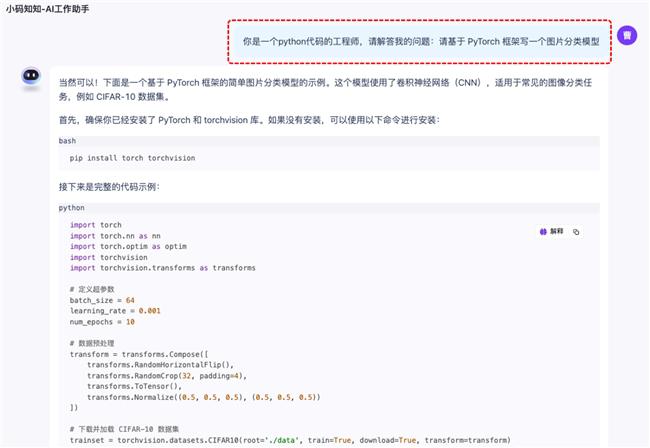The height and width of the screenshot is (448, 650).
Task: Click the # 数据预处理 comment
Action: (92, 343)
